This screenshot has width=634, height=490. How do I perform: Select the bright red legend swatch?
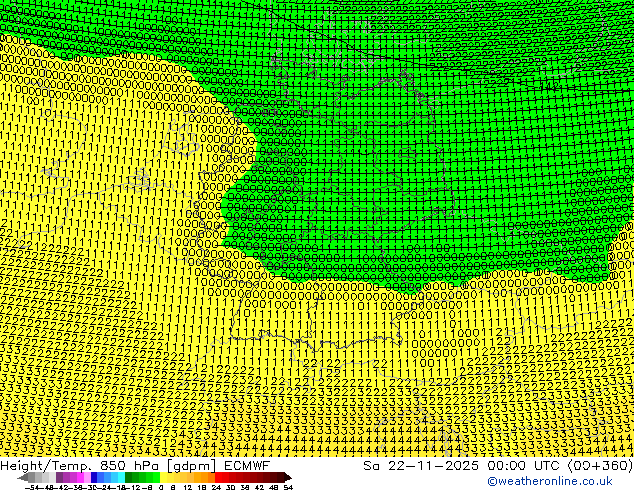(219, 478)
